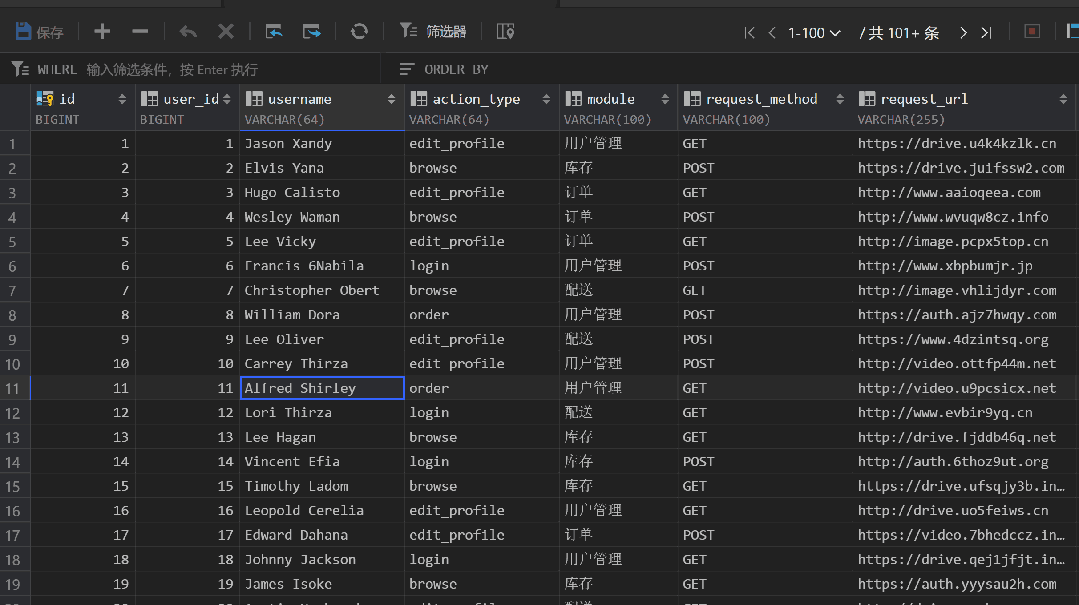This screenshot has height=605, width=1079.
Task: Click the order action cell for William Dora
Action: coord(482,315)
